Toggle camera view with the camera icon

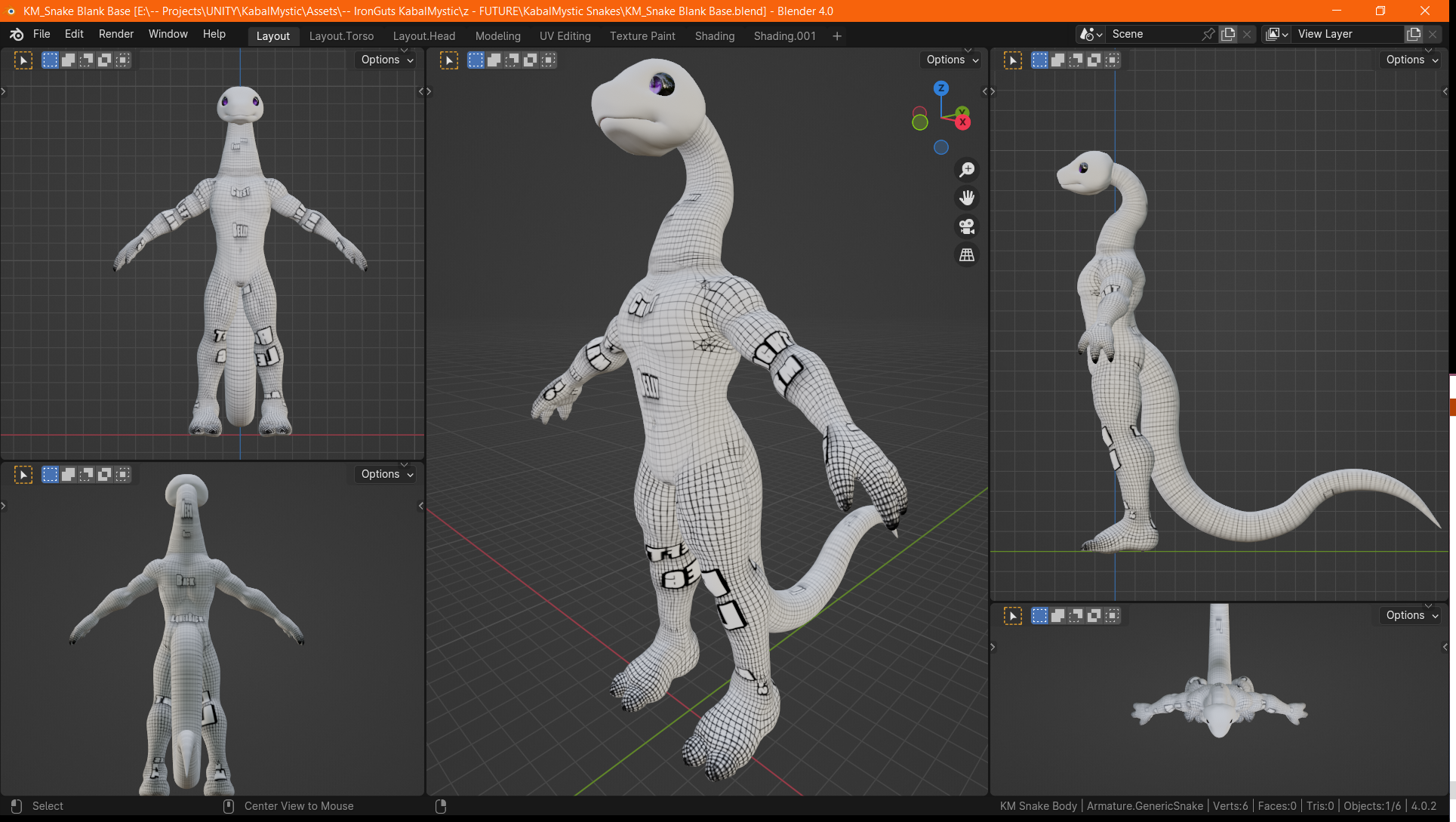click(967, 226)
